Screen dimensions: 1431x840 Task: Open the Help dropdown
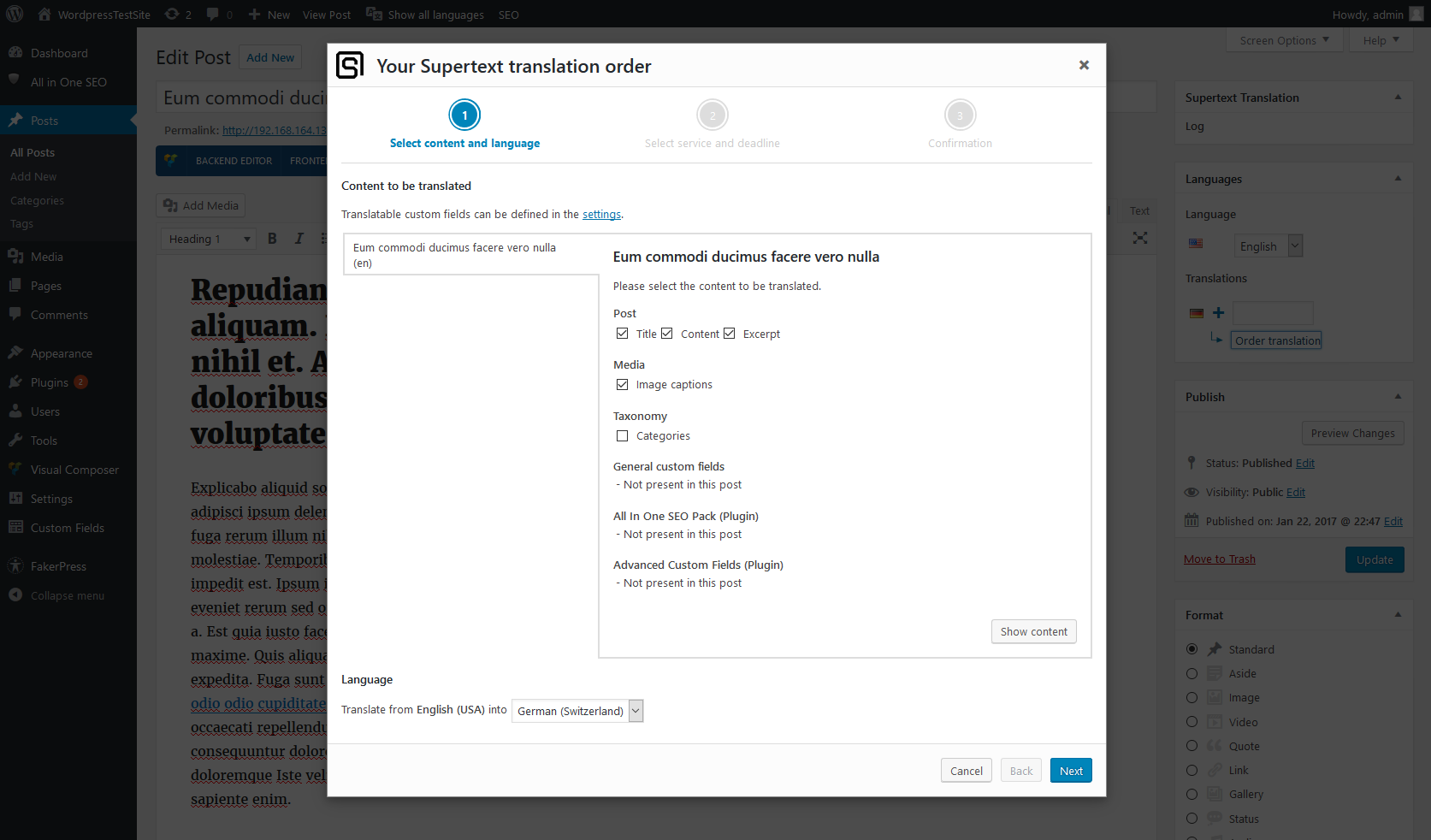1381,40
